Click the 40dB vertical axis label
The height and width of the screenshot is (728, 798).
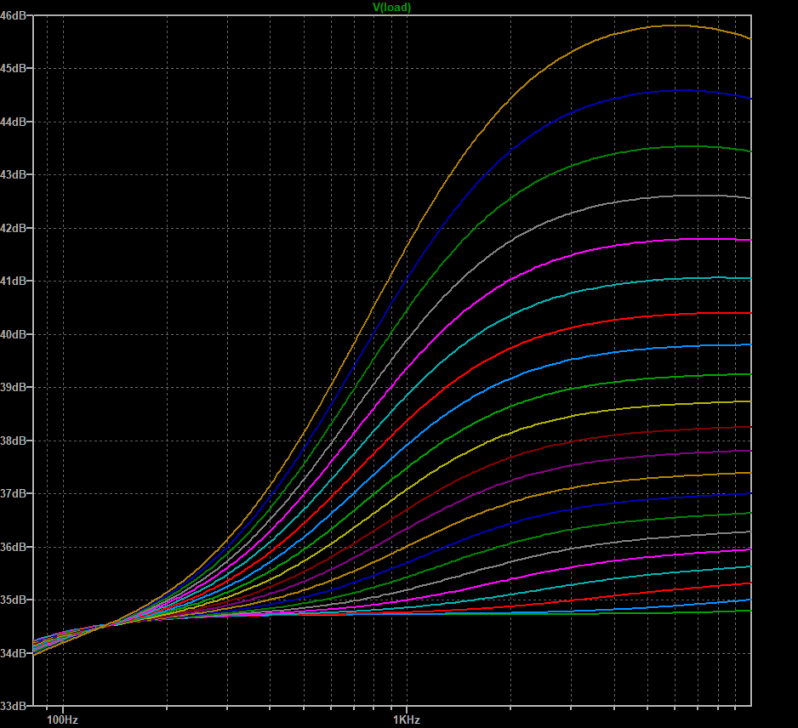(x=15, y=334)
